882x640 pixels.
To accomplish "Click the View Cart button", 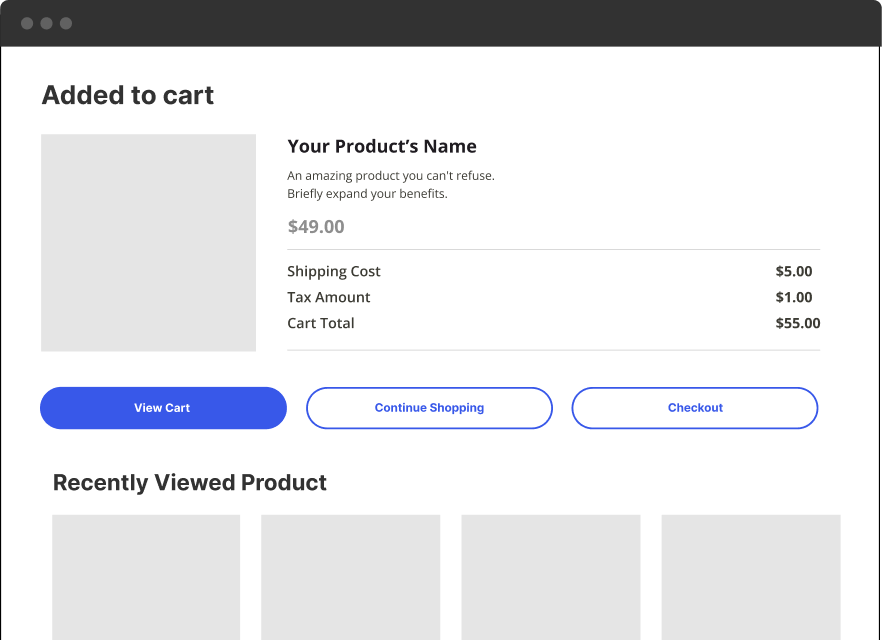I will (x=163, y=408).
